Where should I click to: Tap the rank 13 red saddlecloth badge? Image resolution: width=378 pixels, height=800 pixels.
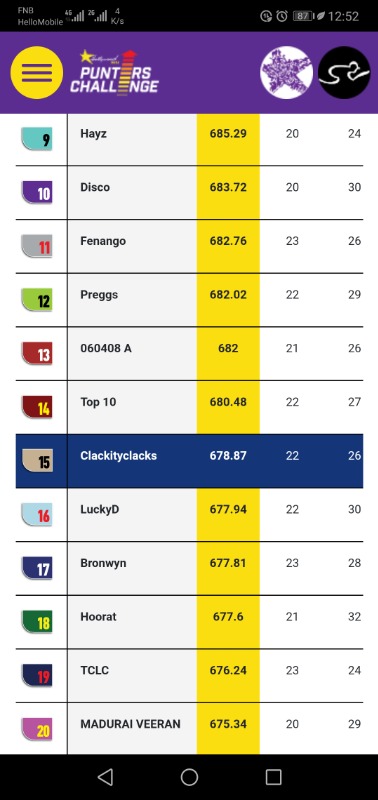click(37, 354)
